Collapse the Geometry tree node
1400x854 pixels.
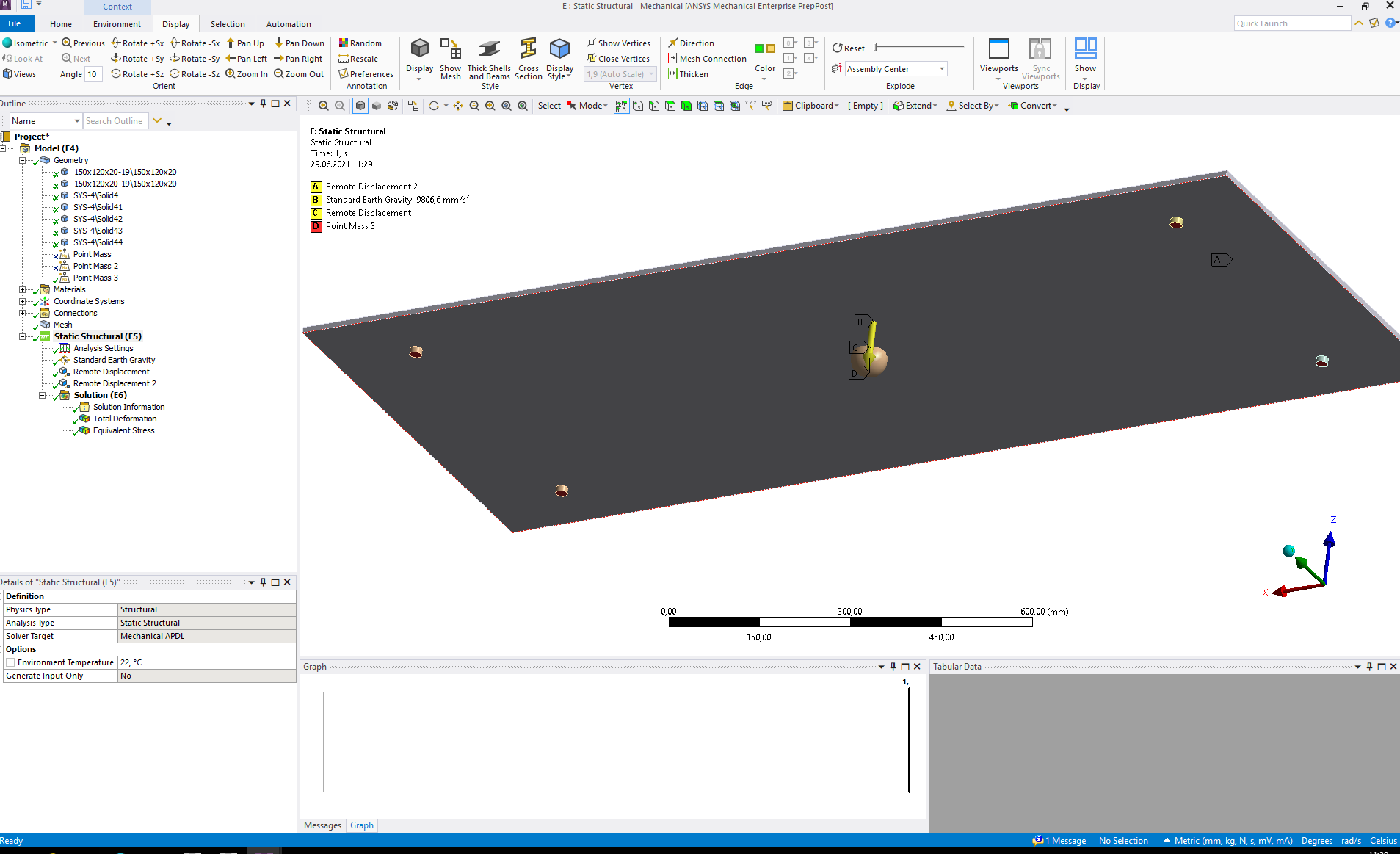coord(22,160)
